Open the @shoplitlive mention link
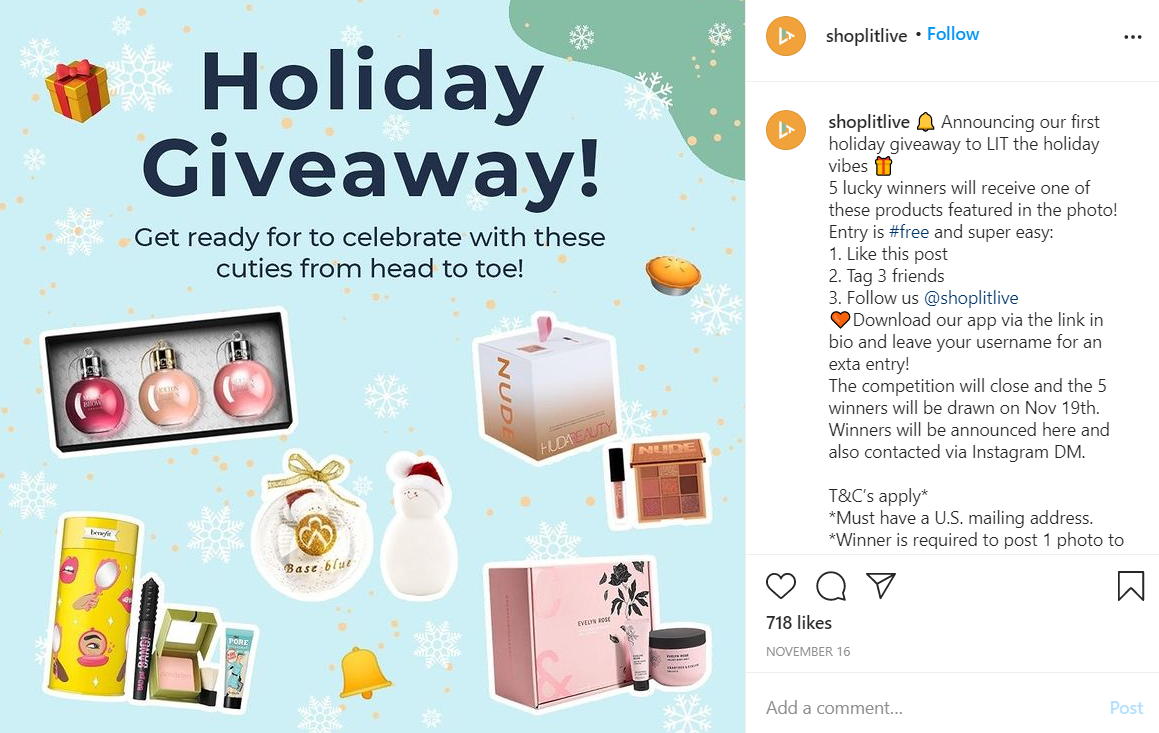Screen dimensions: 1159x733 tap(971, 298)
